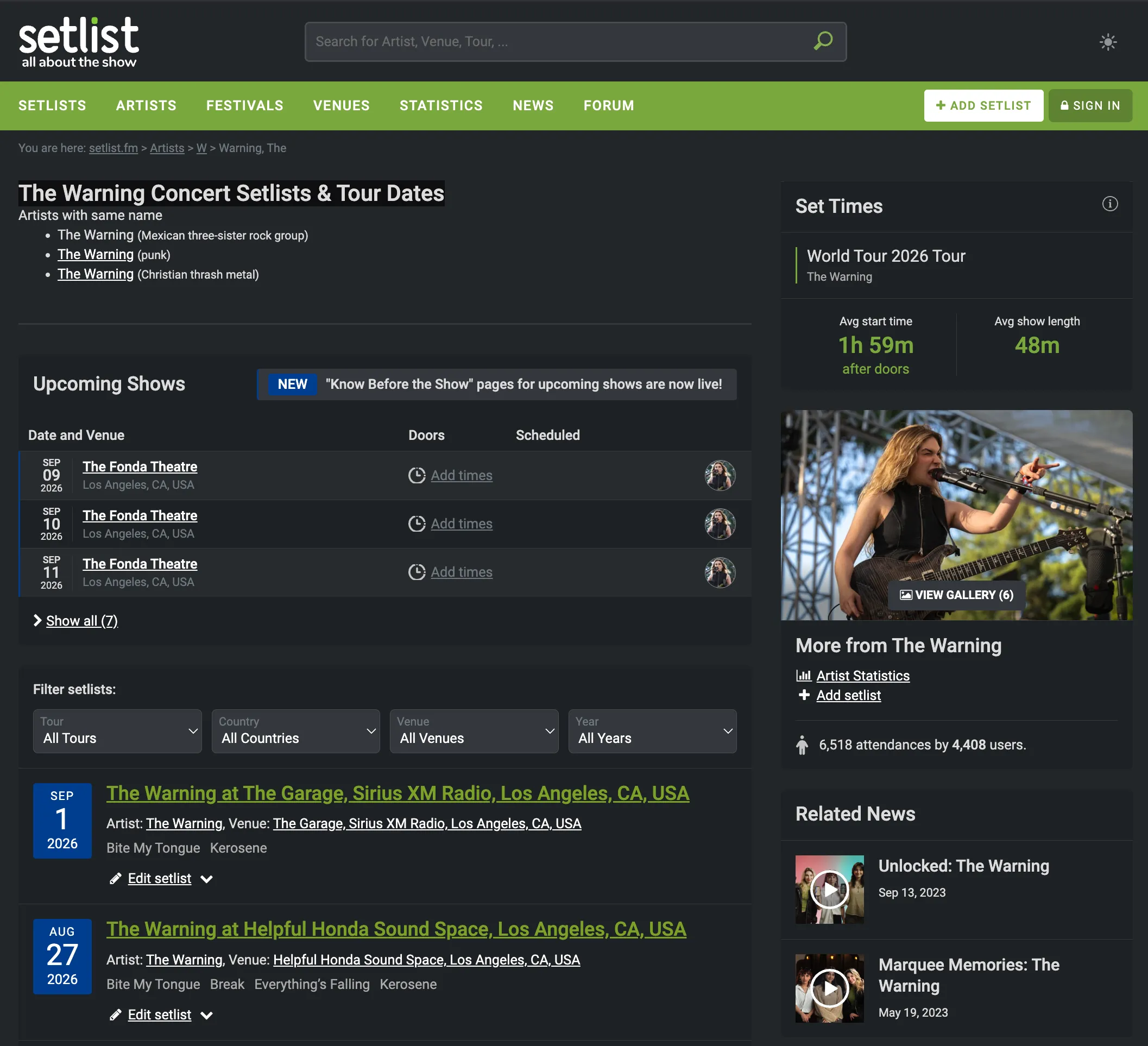Follow the W breadcrumb link
The image size is (1148, 1046).
201,148
